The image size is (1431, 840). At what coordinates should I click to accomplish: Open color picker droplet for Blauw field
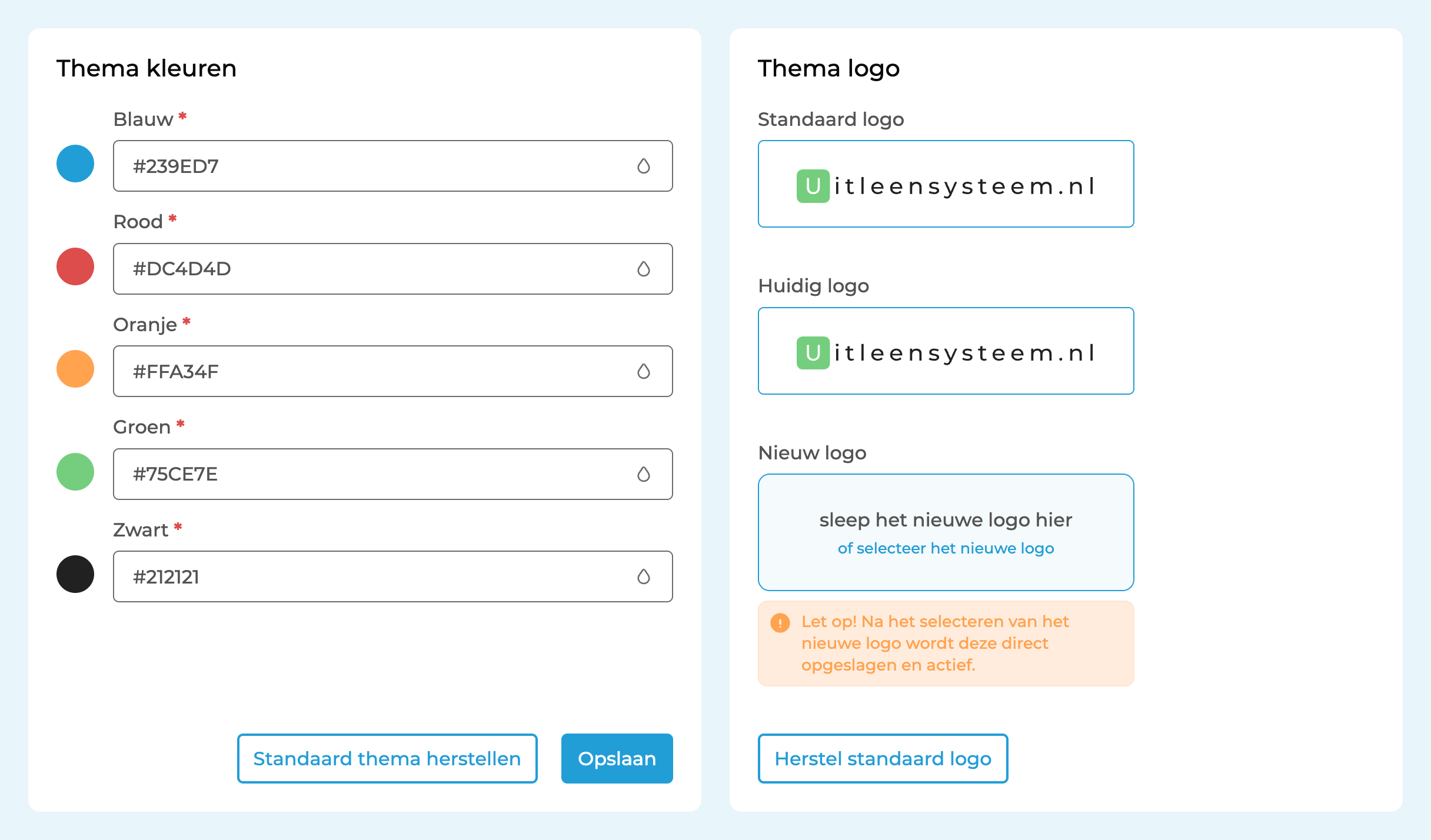(x=644, y=166)
